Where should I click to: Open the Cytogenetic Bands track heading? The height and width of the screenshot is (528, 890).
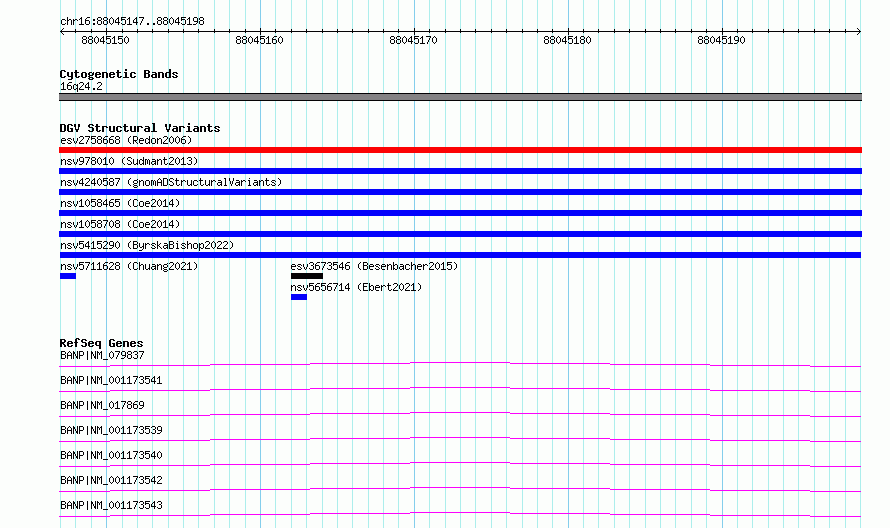[x=119, y=74]
